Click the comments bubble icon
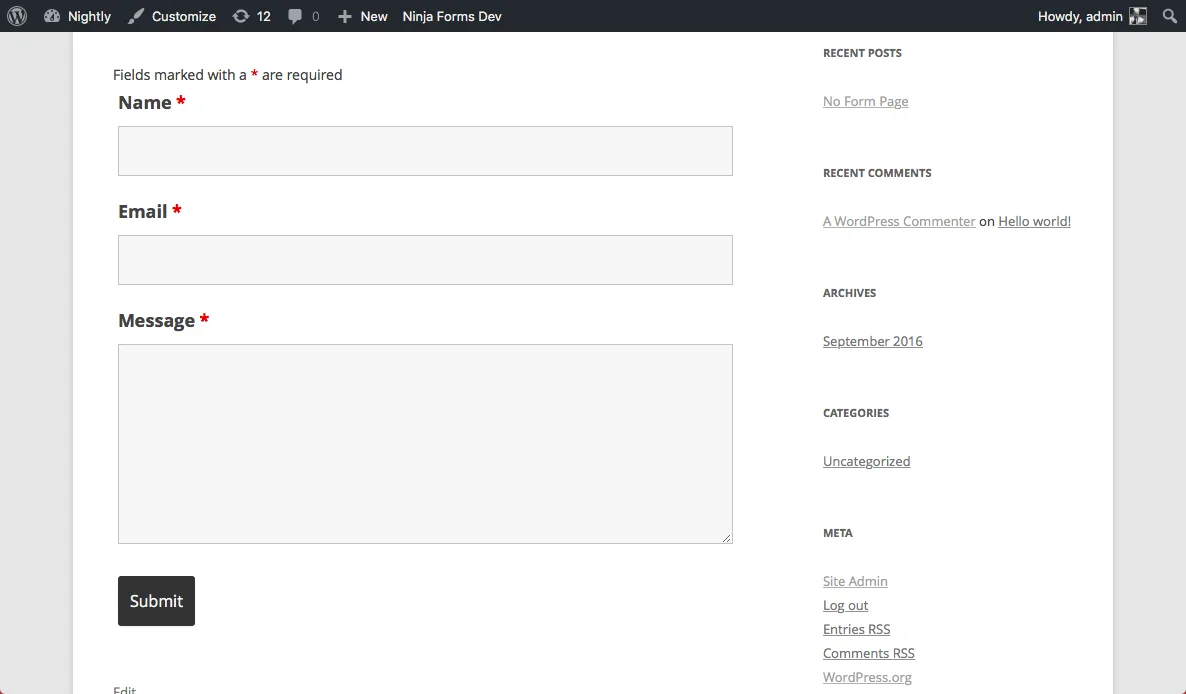The image size is (1186, 694). coord(295,15)
